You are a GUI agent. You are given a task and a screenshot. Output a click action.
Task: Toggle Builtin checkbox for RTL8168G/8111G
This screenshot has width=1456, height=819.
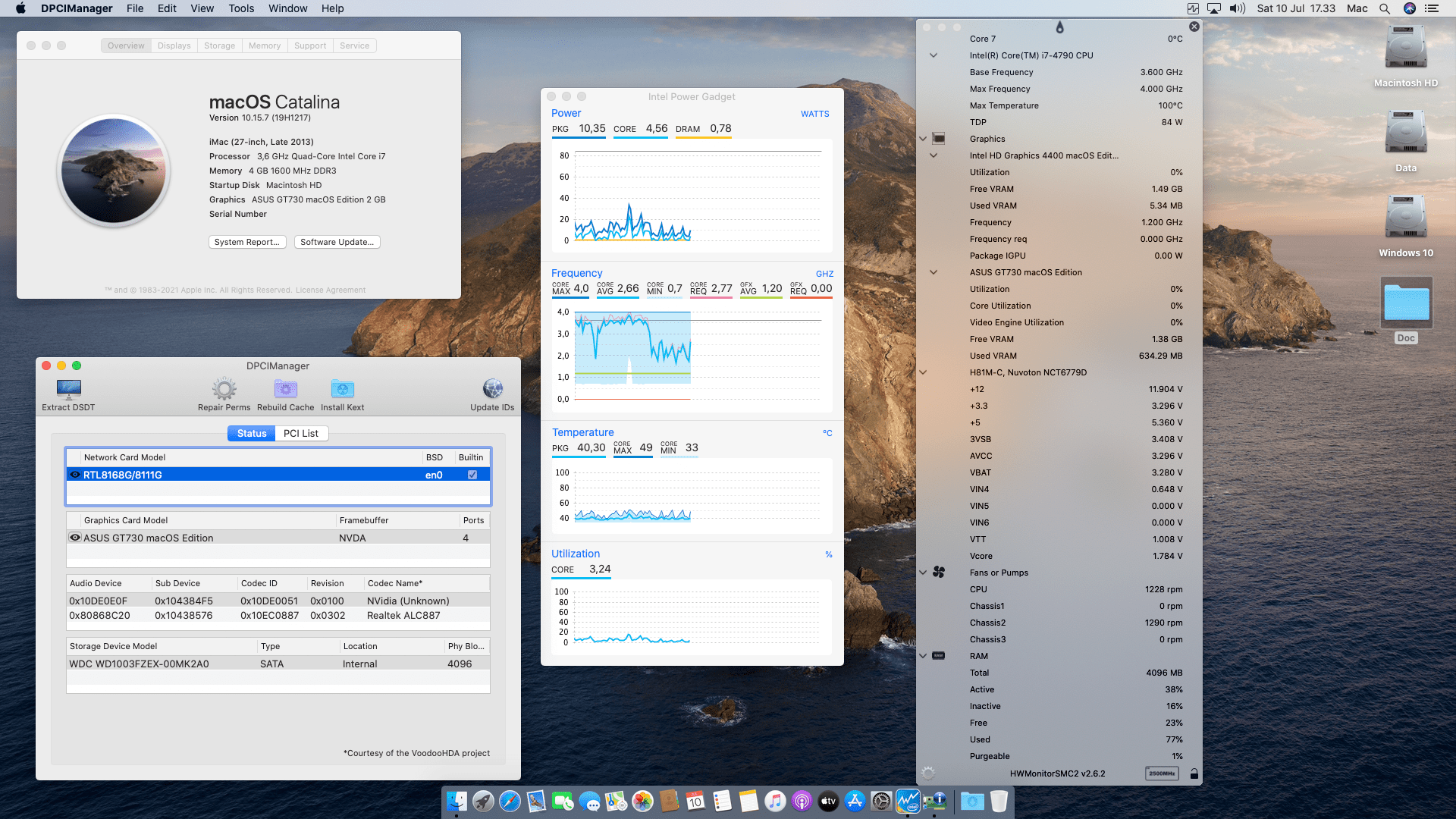pyautogui.click(x=472, y=475)
